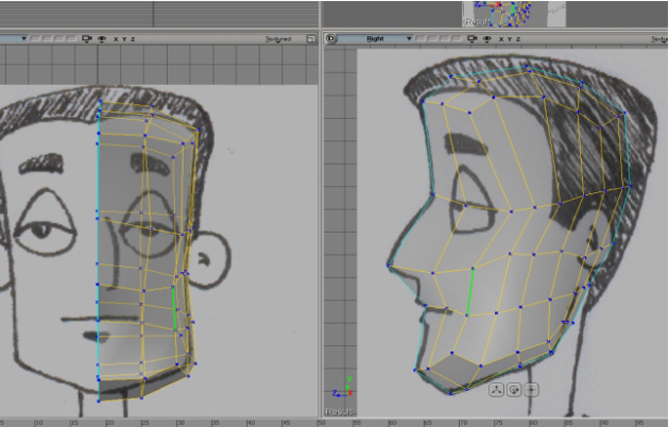Click the XYZ axis gizmo in Right viewport
Screen dimensions: 669x427
[344, 386]
